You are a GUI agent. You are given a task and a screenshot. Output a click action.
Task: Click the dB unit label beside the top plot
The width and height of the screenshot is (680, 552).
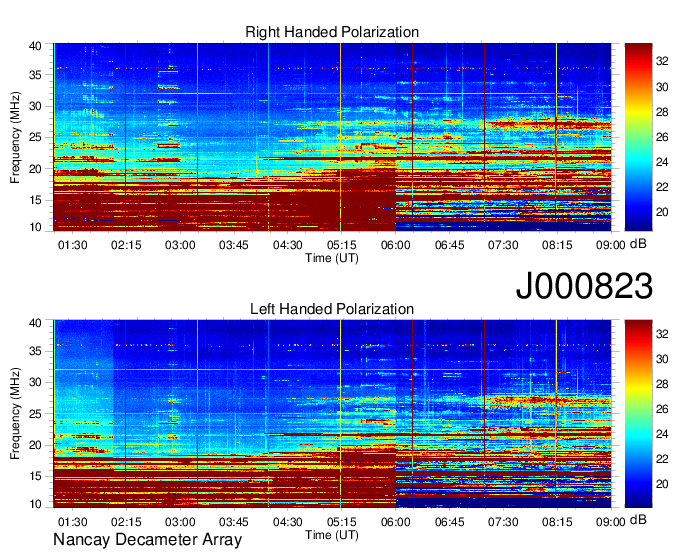[638, 244]
